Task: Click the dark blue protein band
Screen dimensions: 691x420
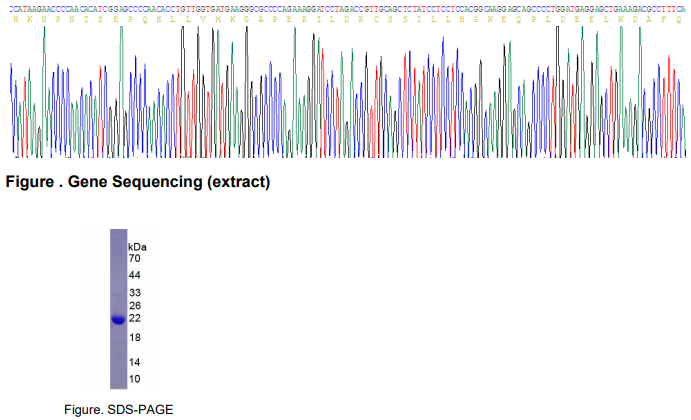Action: click(118, 320)
